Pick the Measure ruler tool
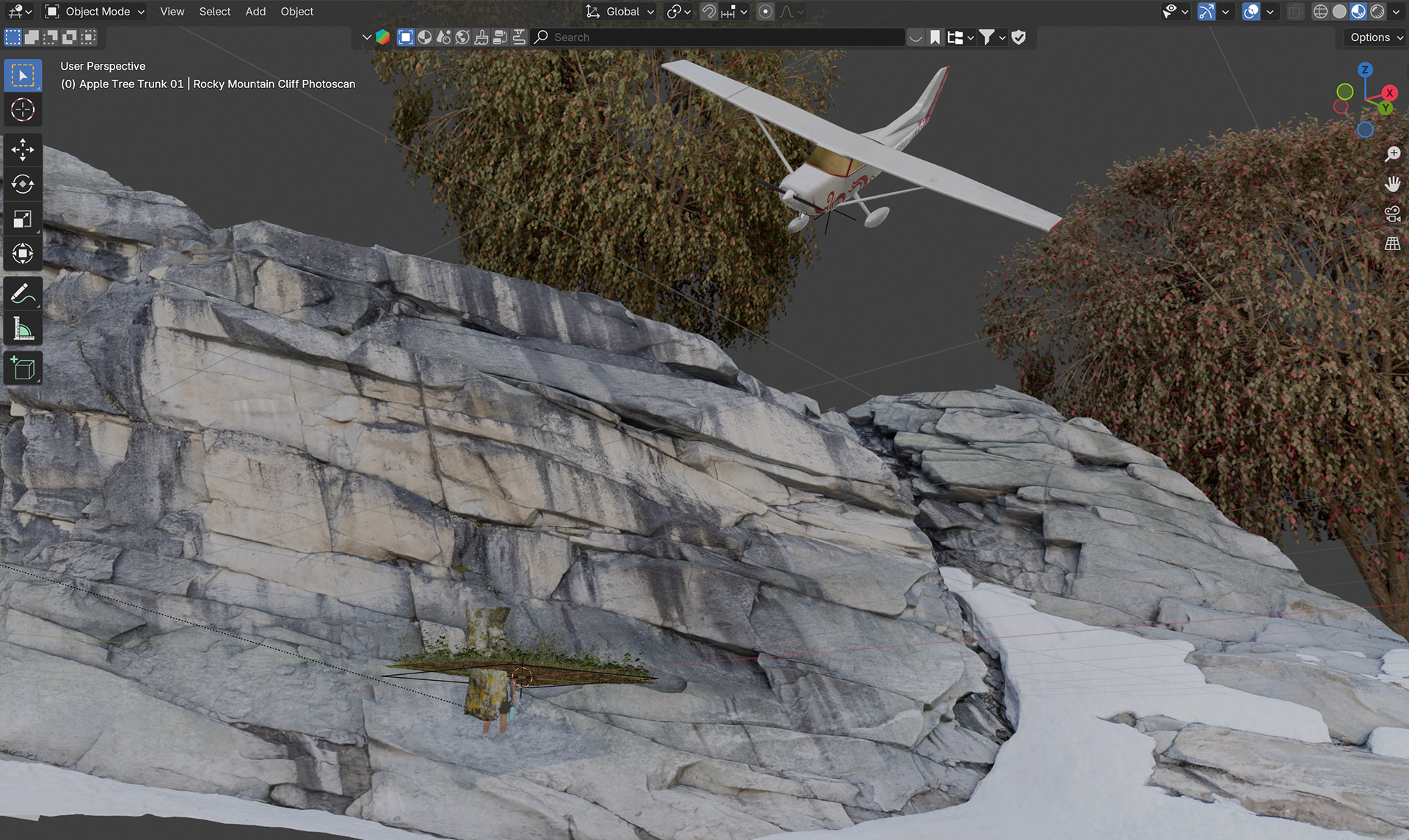1409x840 pixels. point(23,329)
